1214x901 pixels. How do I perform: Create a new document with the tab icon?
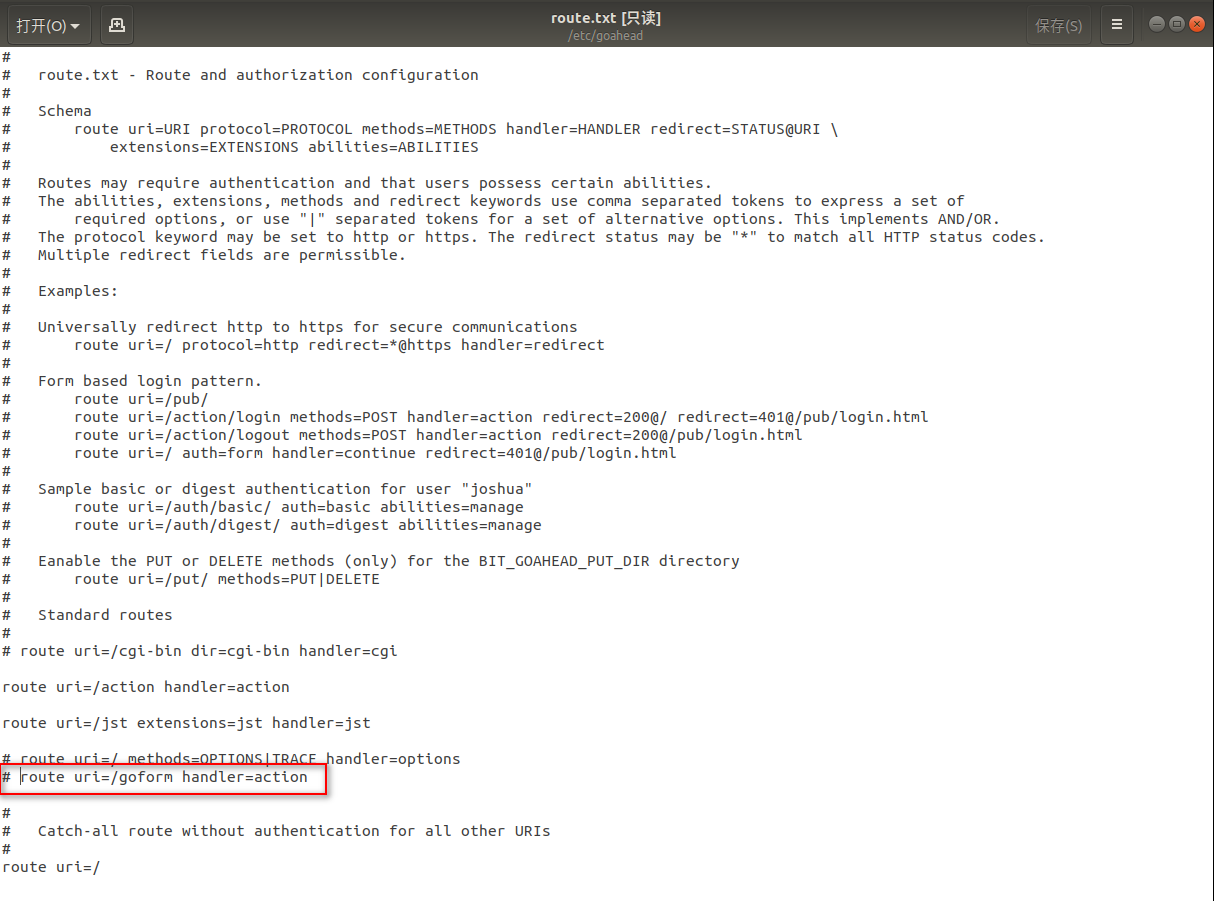point(115,24)
